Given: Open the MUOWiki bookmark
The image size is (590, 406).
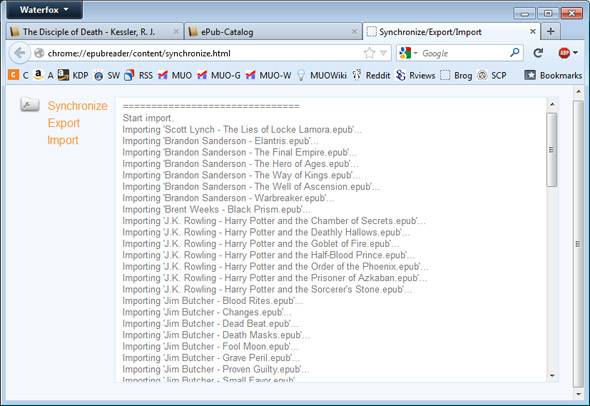Looking at the screenshot, I should [322, 75].
